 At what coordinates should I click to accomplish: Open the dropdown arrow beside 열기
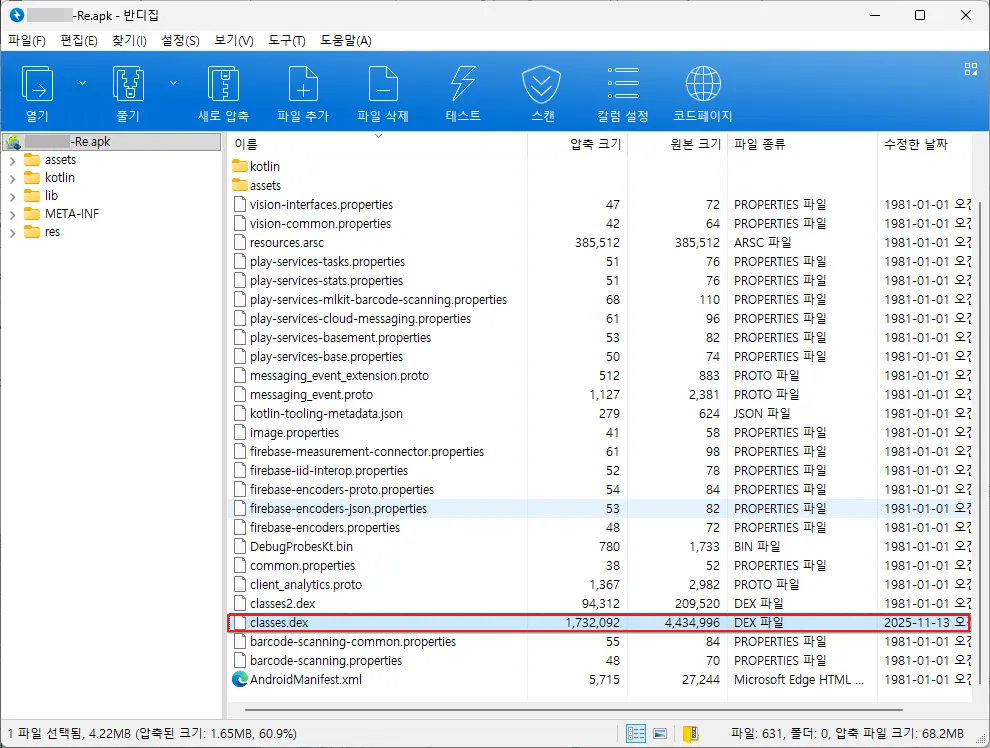[x=82, y=83]
